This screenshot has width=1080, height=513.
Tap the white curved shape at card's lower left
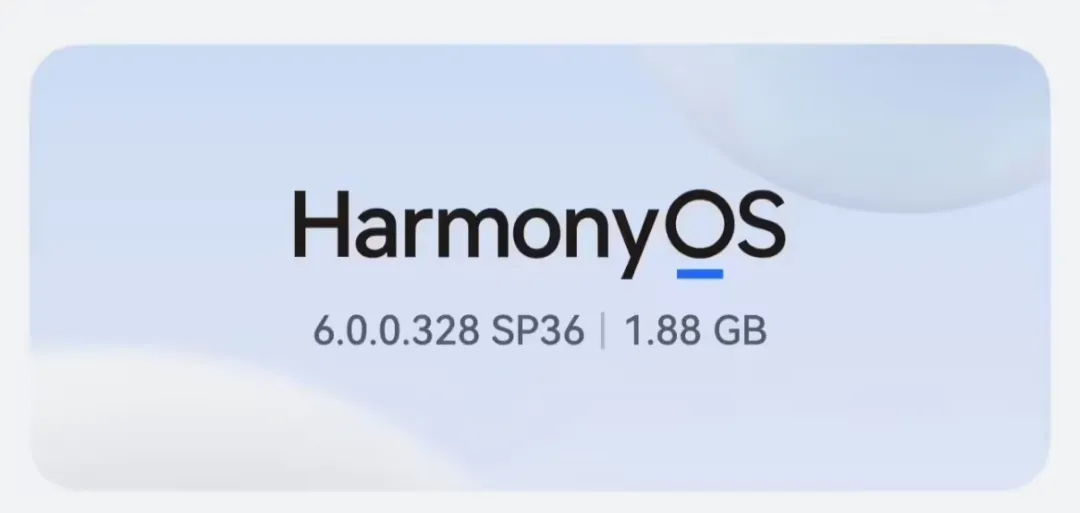pyautogui.click(x=207, y=420)
